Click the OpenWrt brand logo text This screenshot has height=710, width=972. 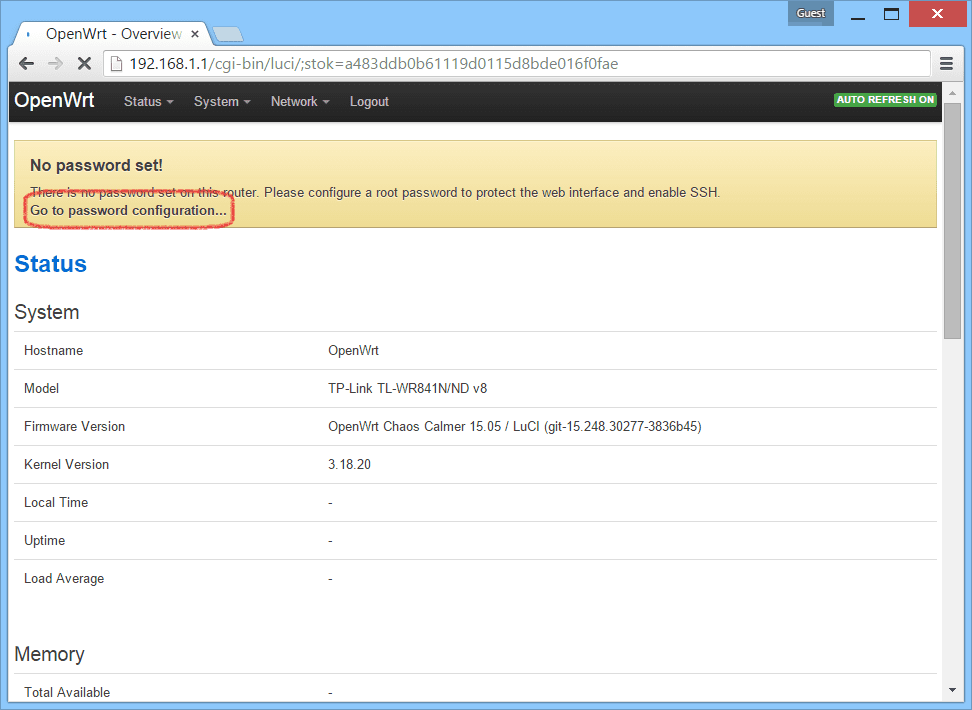tap(54, 101)
